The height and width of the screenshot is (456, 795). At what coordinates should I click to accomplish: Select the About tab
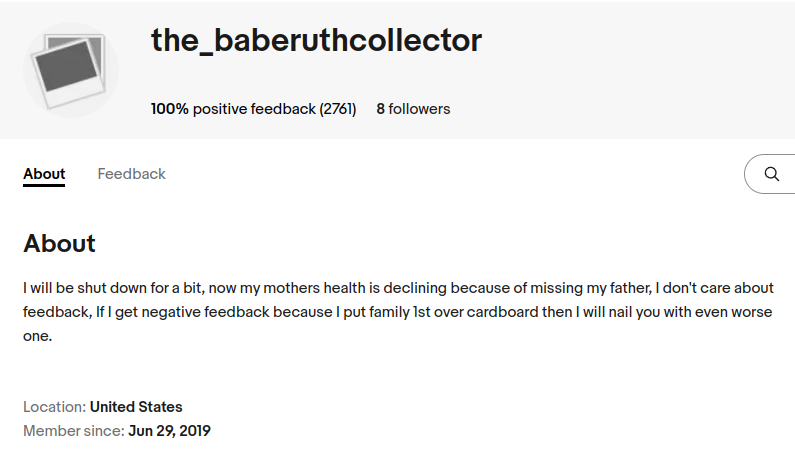coord(44,174)
